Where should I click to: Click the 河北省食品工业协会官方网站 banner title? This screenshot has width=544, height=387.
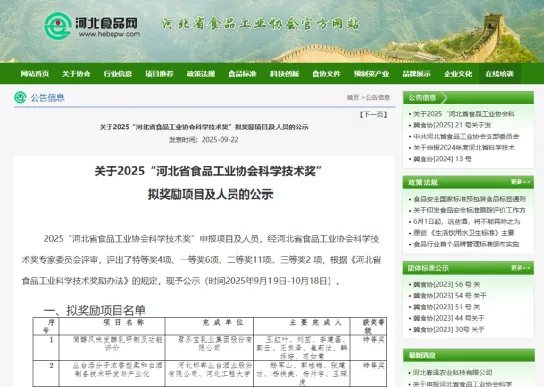[261, 24]
